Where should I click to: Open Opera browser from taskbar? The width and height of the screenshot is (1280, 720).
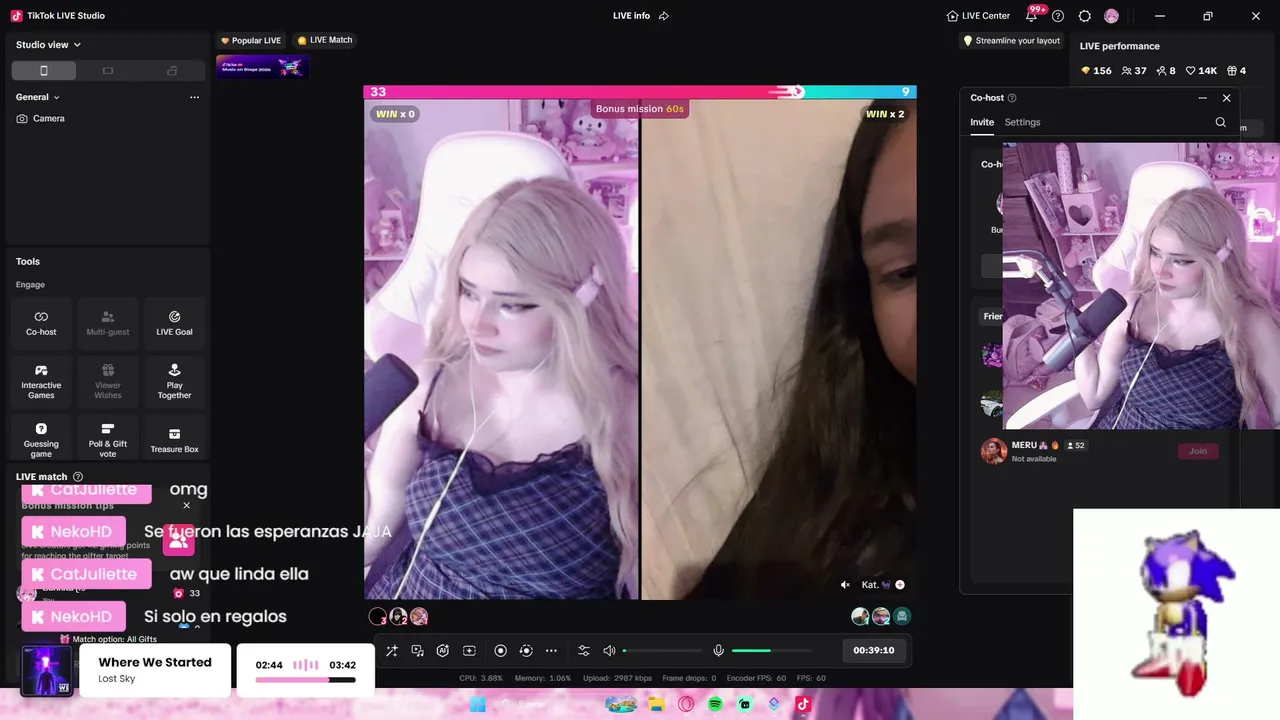coord(686,704)
